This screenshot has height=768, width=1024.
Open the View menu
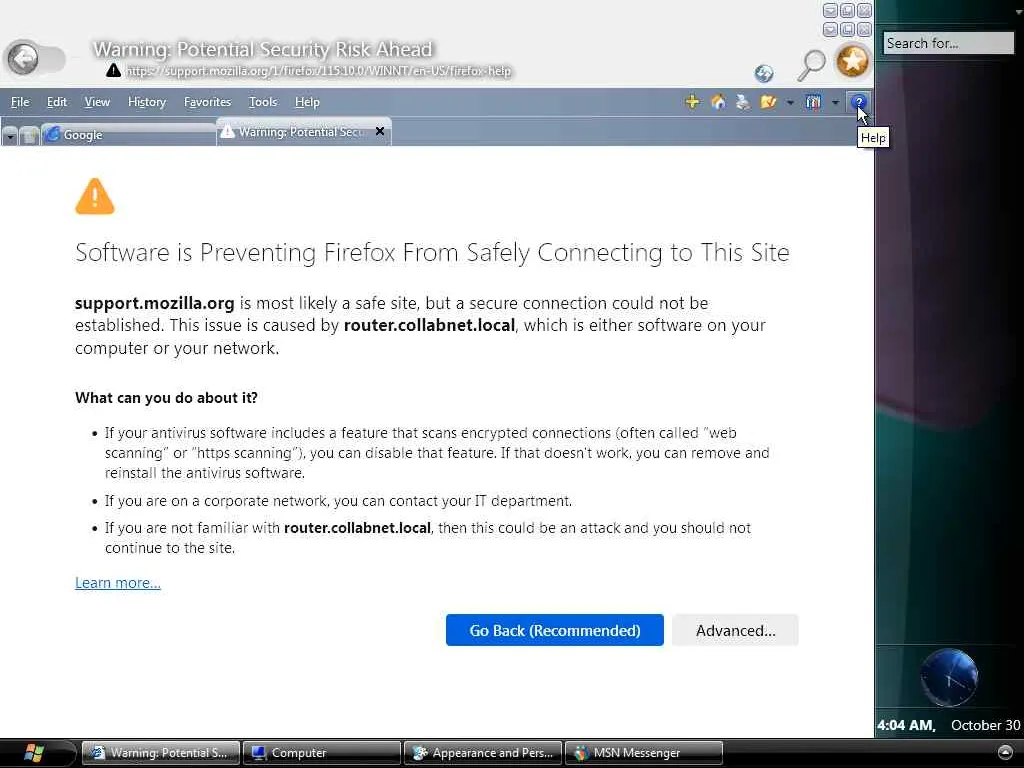[x=97, y=102]
